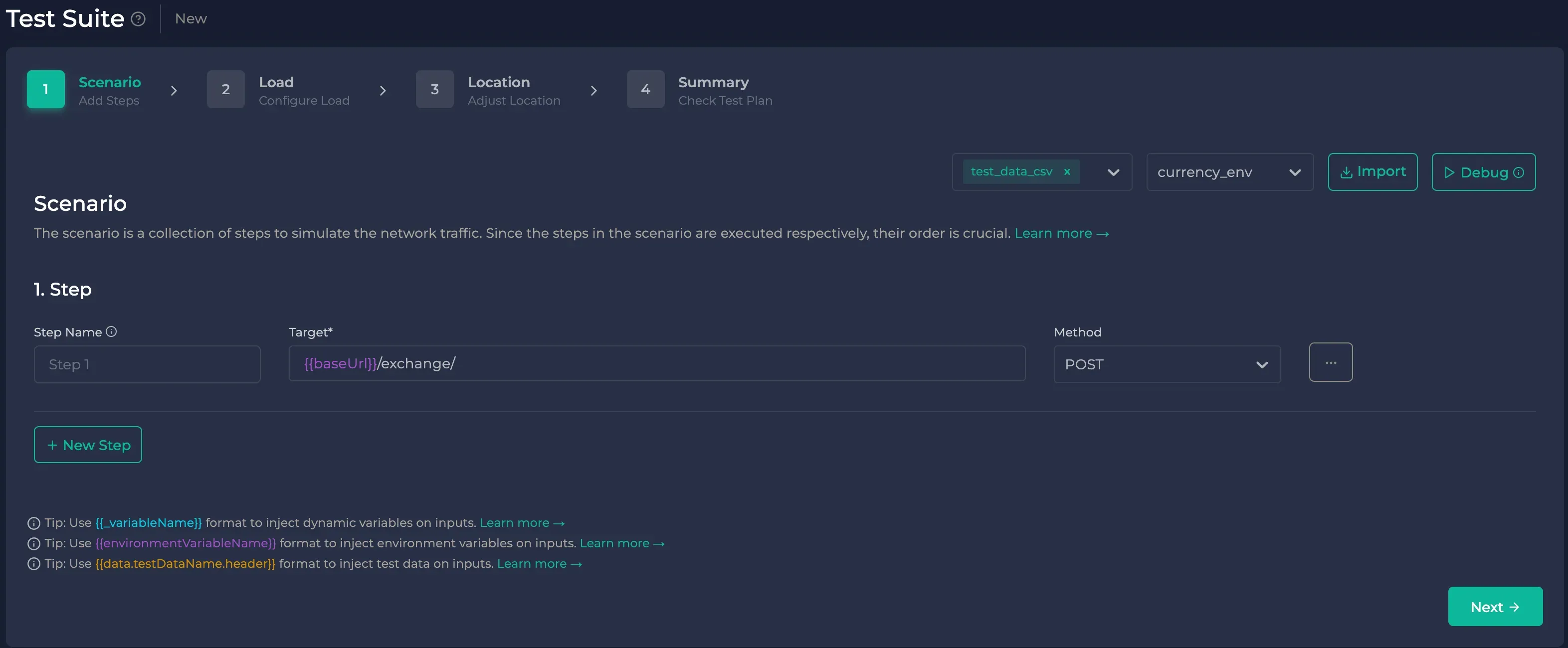This screenshot has height=648, width=1568.
Task: Deselect the test_data_csv selection chip
Action: click(1067, 172)
